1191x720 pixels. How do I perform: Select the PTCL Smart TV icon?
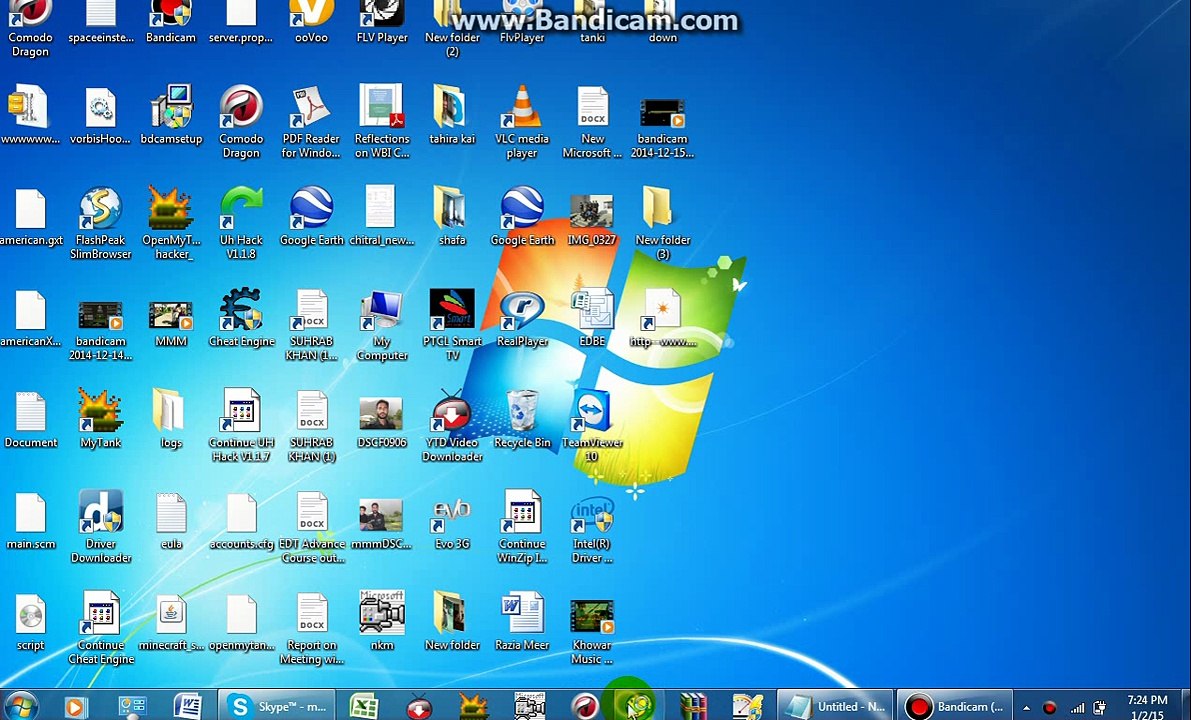click(452, 324)
